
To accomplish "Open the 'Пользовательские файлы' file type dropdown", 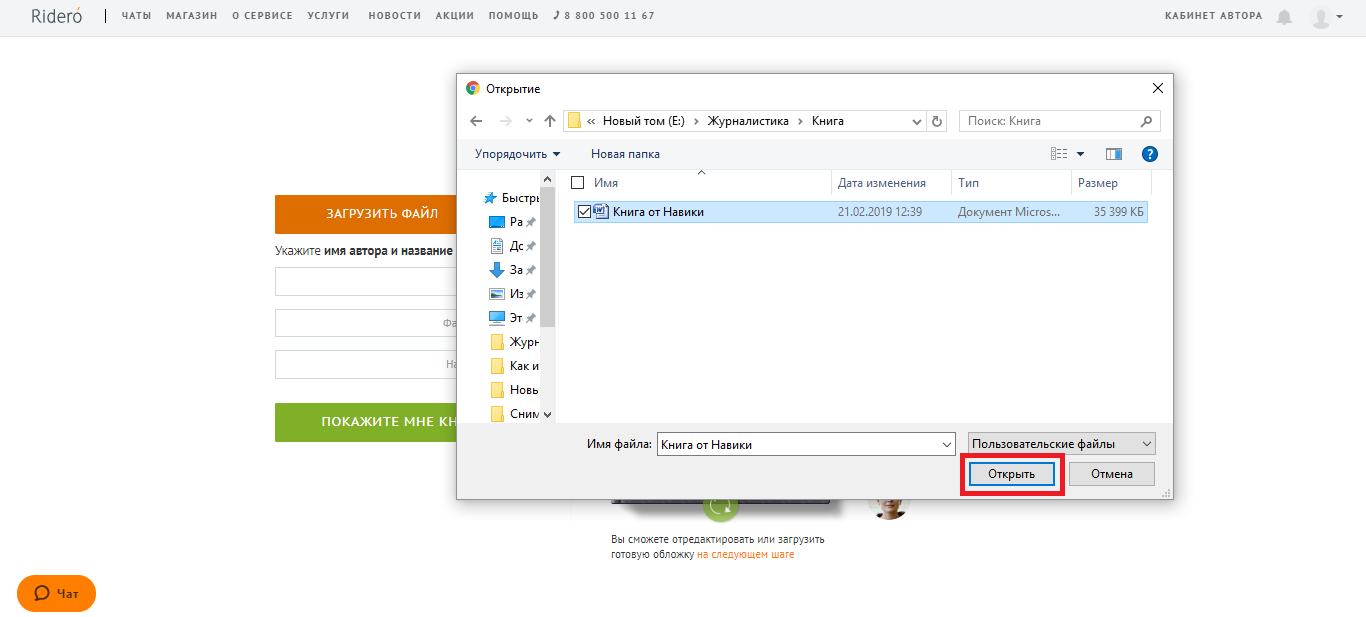I will [x=1061, y=444].
